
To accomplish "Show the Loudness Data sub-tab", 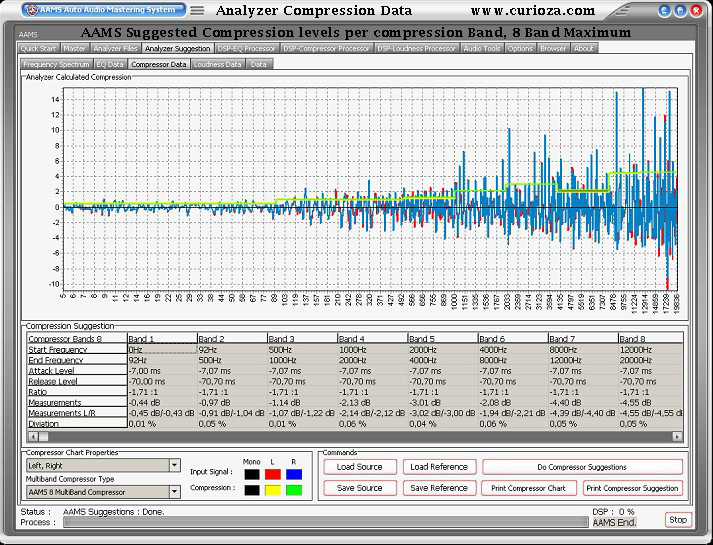I will click(x=217, y=64).
